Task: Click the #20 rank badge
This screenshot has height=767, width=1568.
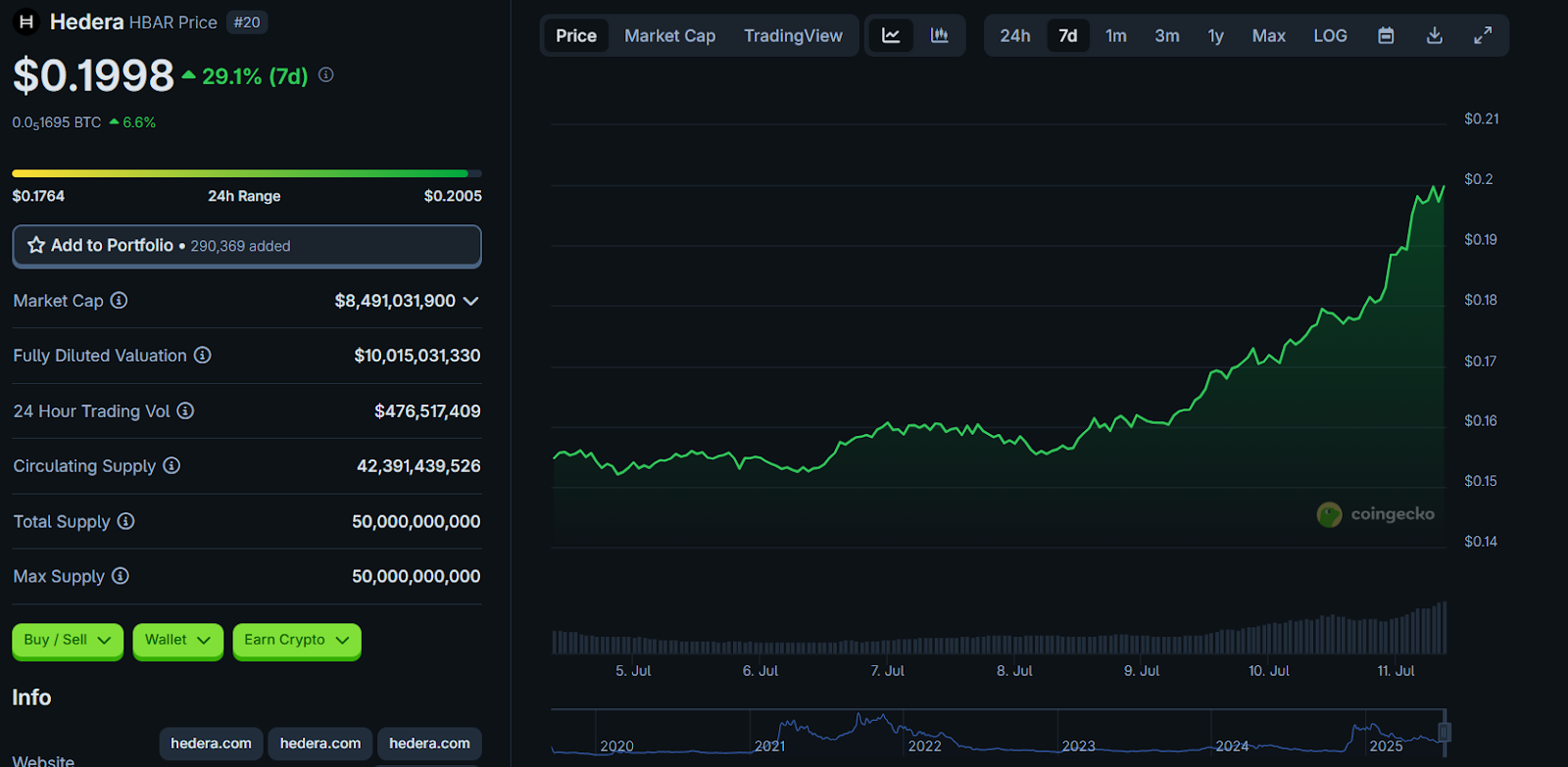Action: tap(247, 22)
